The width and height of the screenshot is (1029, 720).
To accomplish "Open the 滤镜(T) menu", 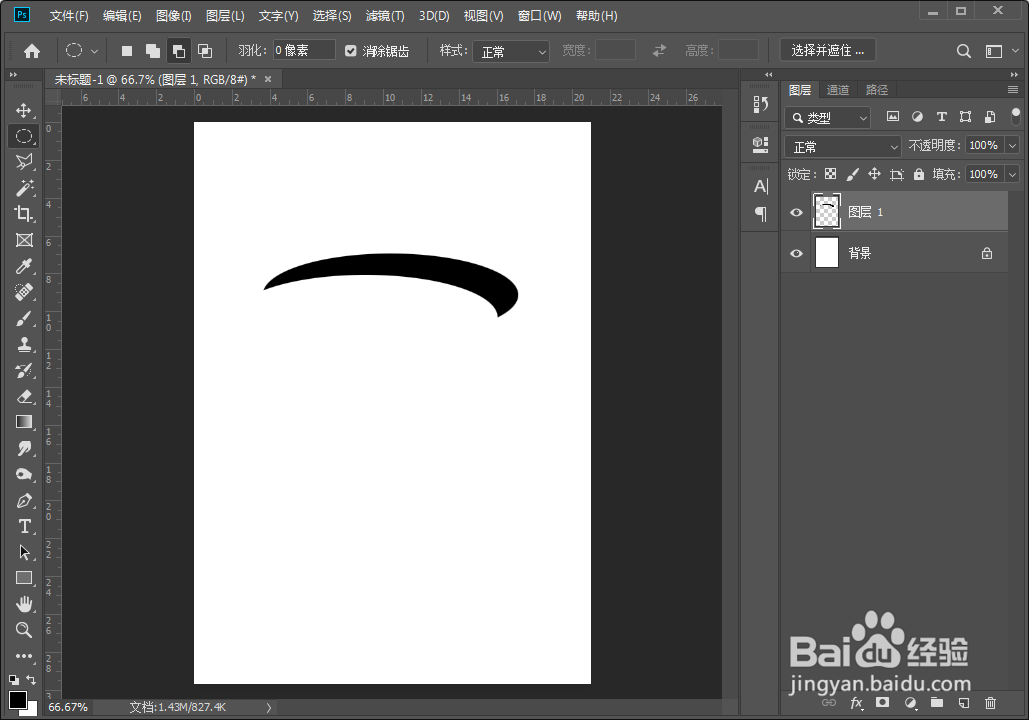I will click(x=385, y=16).
